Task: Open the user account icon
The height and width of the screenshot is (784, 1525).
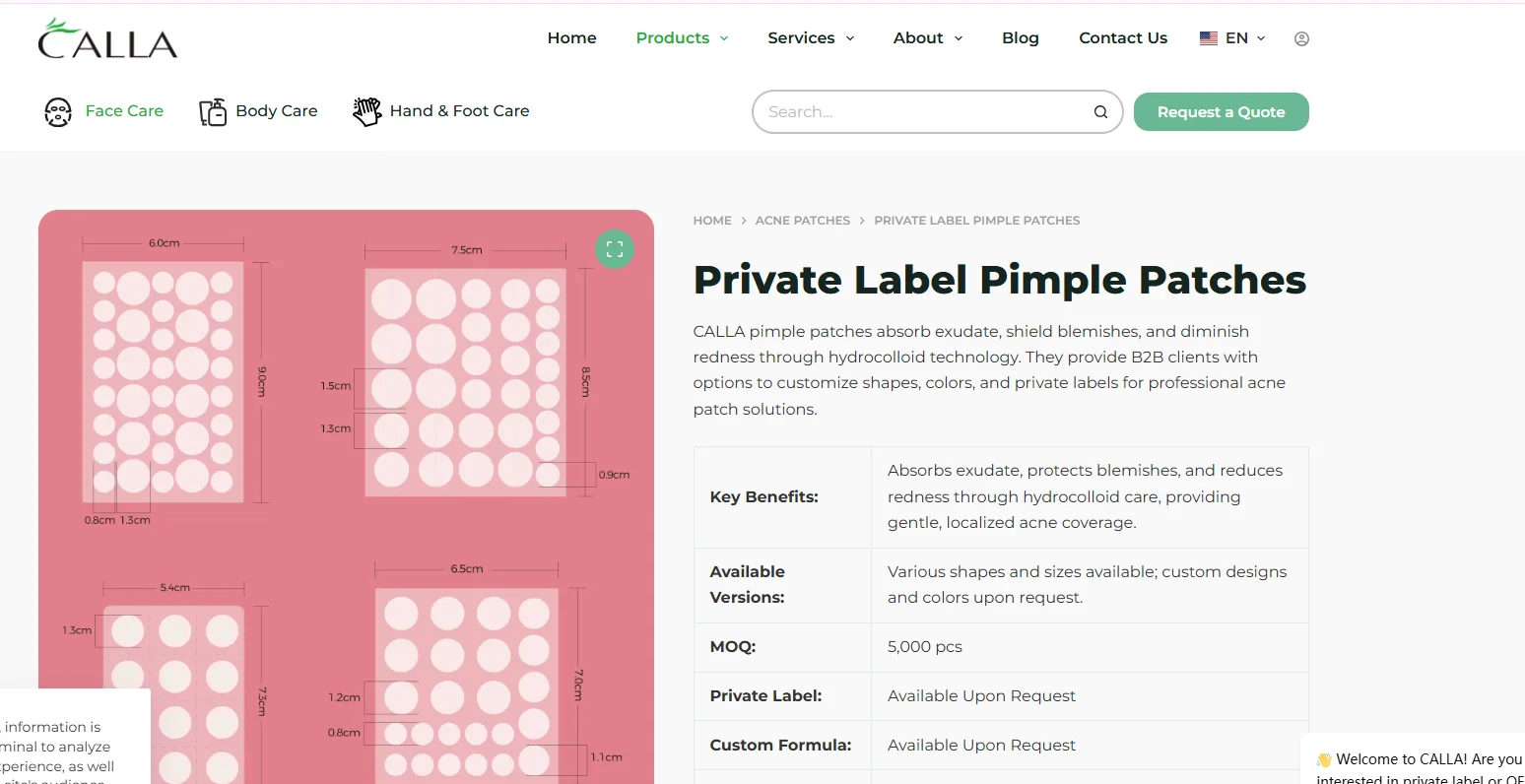Action: click(x=1301, y=38)
